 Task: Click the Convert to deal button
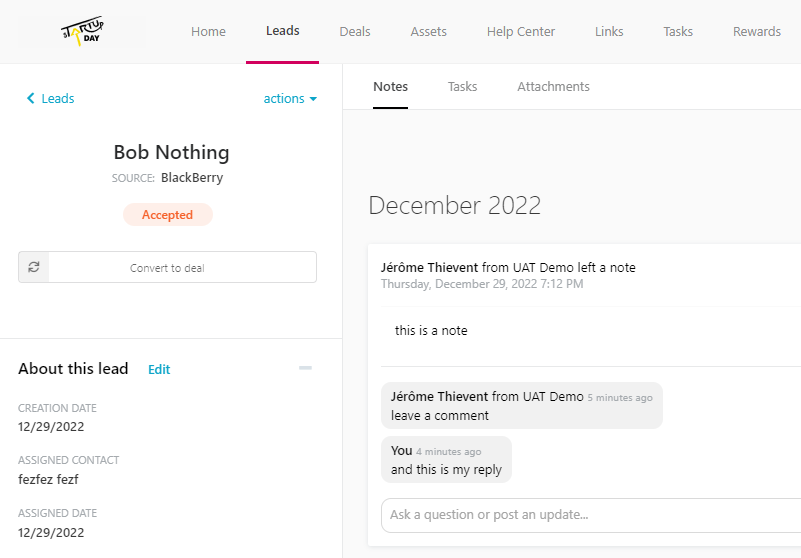[x=182, y=267]
